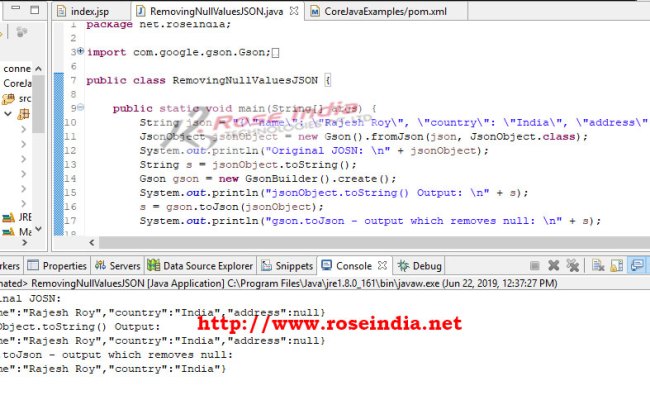Image resolution: width=650 pixels, height=400 pixels.
Task: Open the partially visible Markers tab
Action: tap(10, 266)
